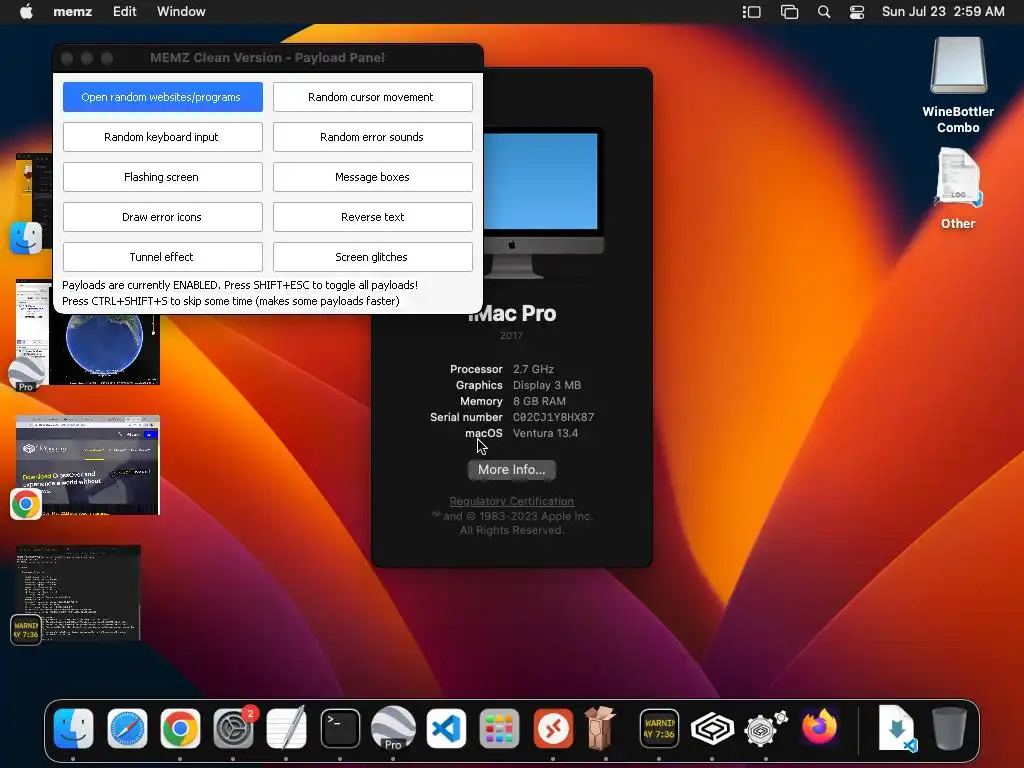The height and width of the screenshot is (768, 1024).
Task: Open the WineBottler box icon in dock
Action: 601,728
